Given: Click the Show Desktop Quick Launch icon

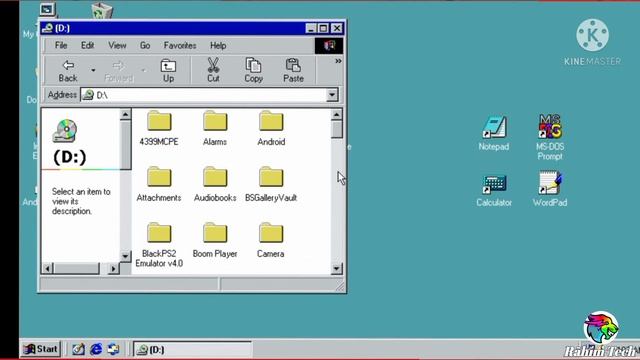Looking at the screenshot, I should pos(78,349).
